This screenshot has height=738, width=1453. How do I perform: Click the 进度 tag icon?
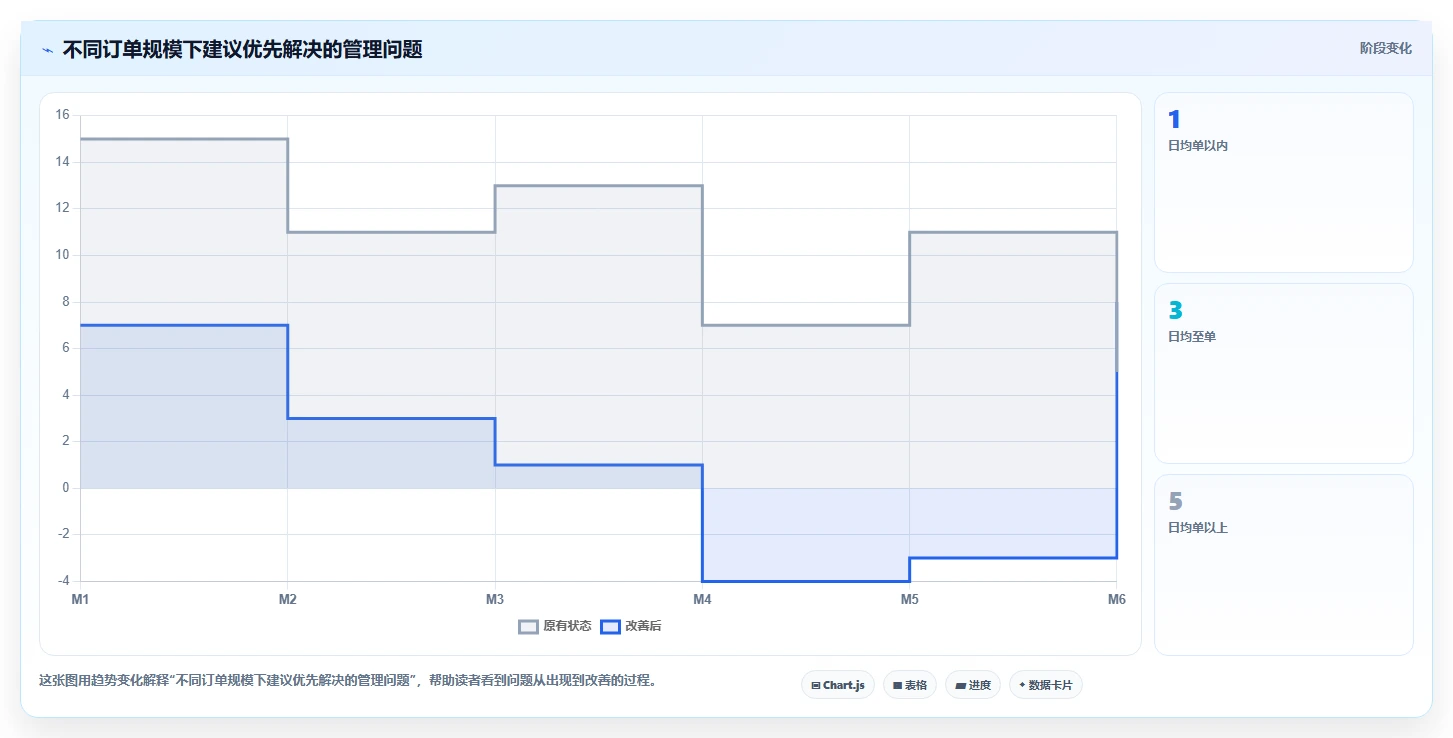pos(960,686)
